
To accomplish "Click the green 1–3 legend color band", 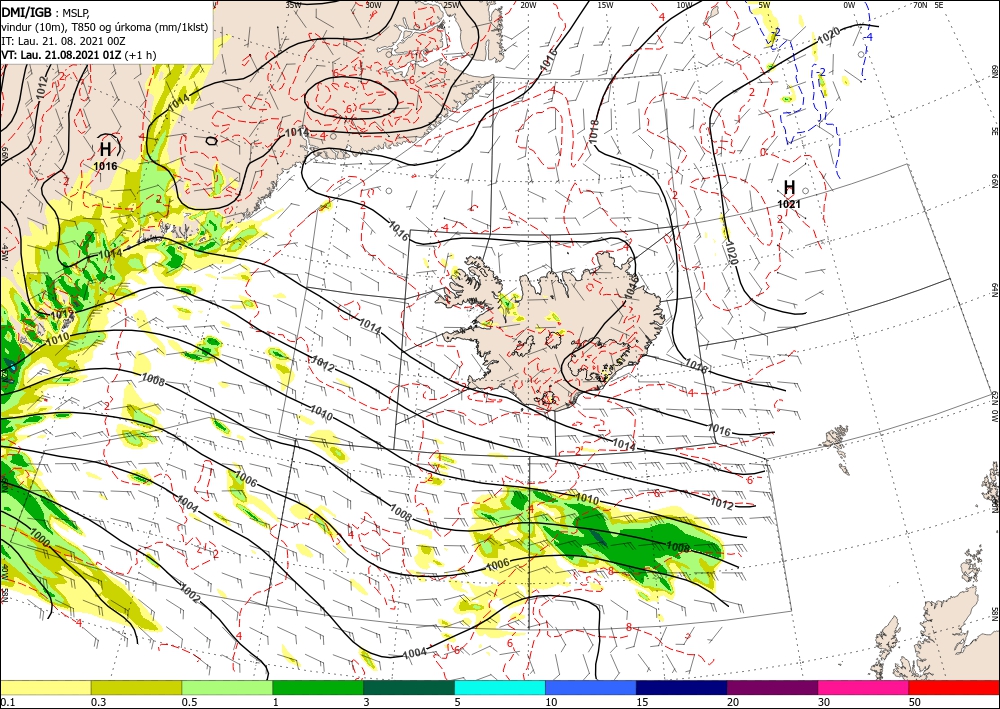I will [x=318, y=687].
